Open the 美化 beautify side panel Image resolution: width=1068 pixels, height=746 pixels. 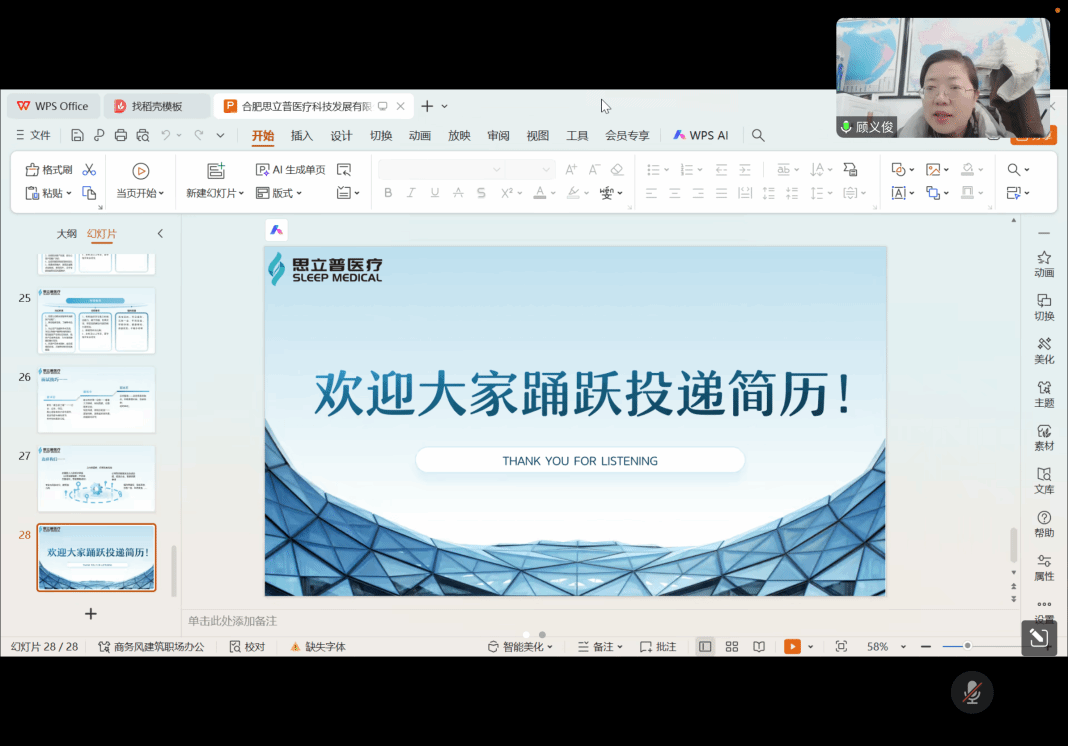click(1044, 350)
